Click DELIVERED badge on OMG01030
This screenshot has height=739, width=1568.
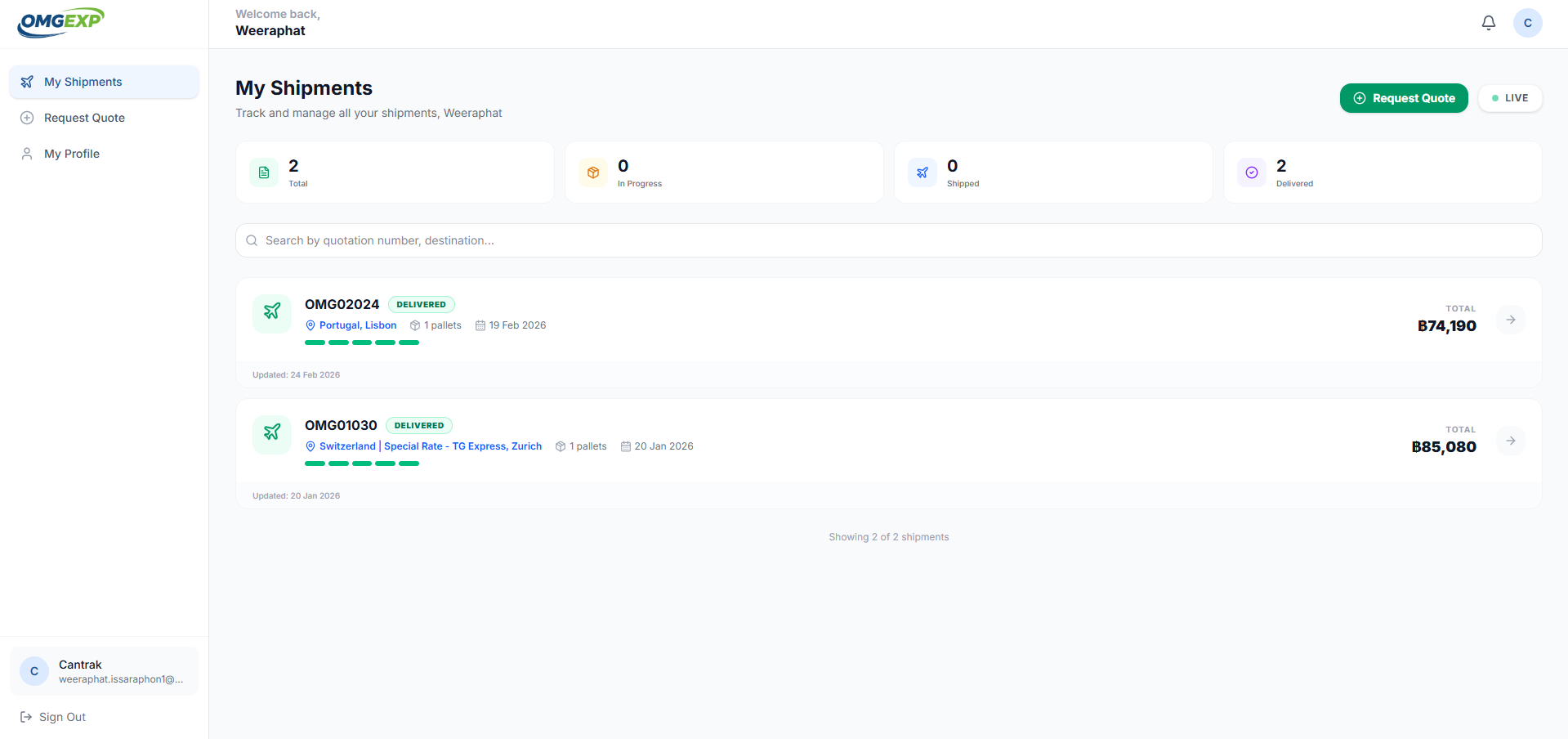click(419, 425)
